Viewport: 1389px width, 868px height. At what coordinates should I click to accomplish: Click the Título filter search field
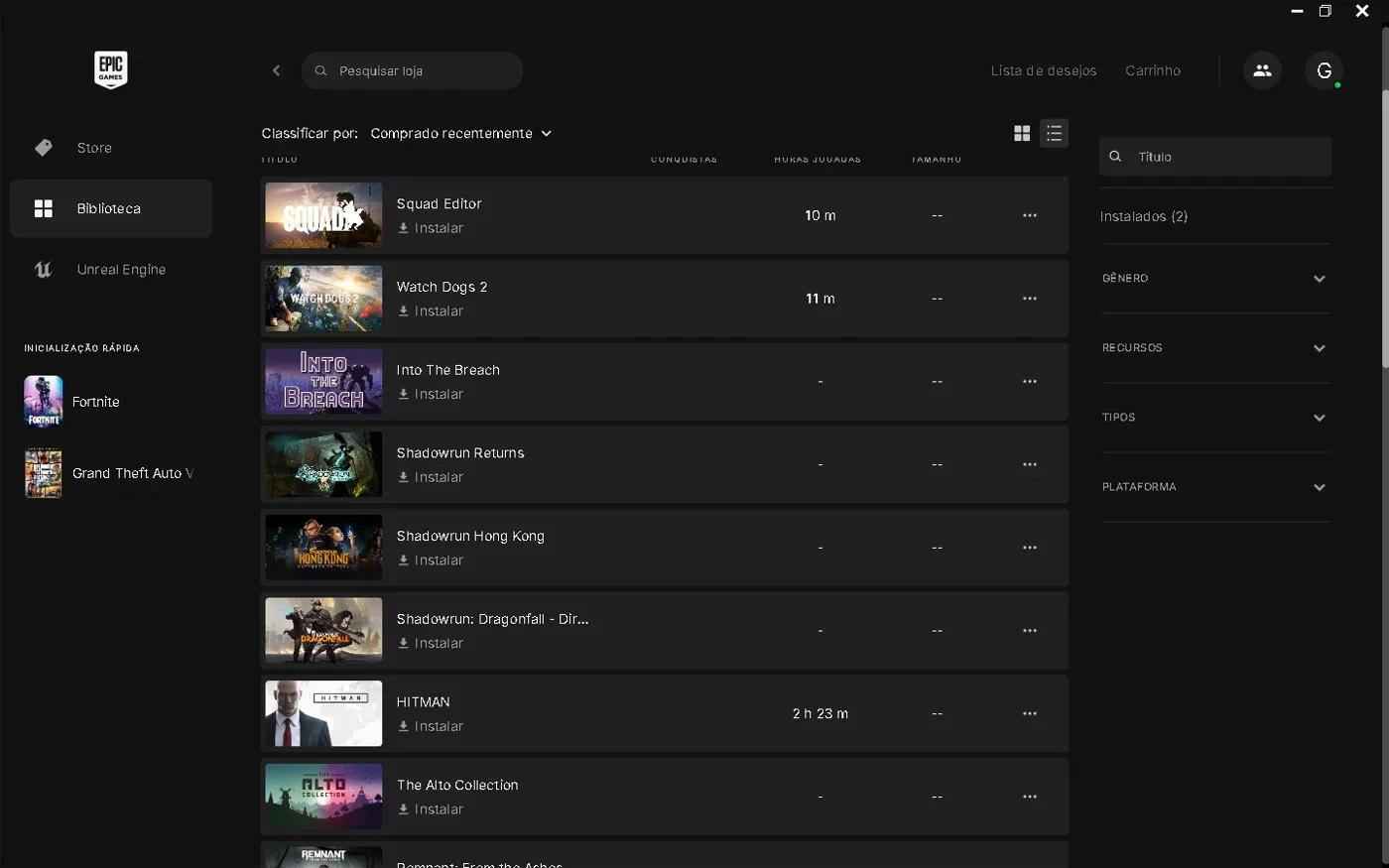pyautogui.click(x=1215, y=157)
